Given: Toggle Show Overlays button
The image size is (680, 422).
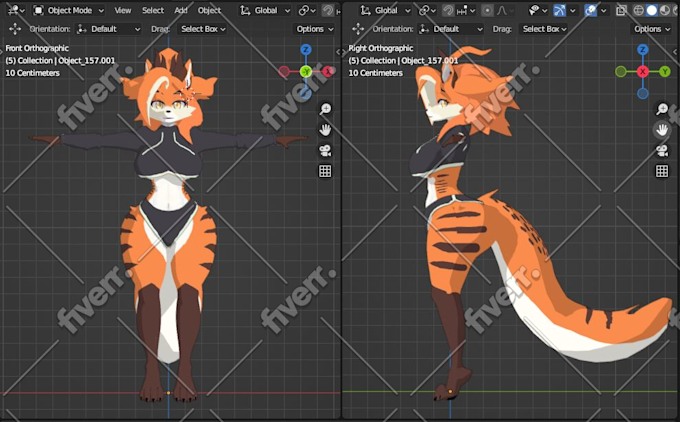Looking at the screenshot, I should click(591, 10).
